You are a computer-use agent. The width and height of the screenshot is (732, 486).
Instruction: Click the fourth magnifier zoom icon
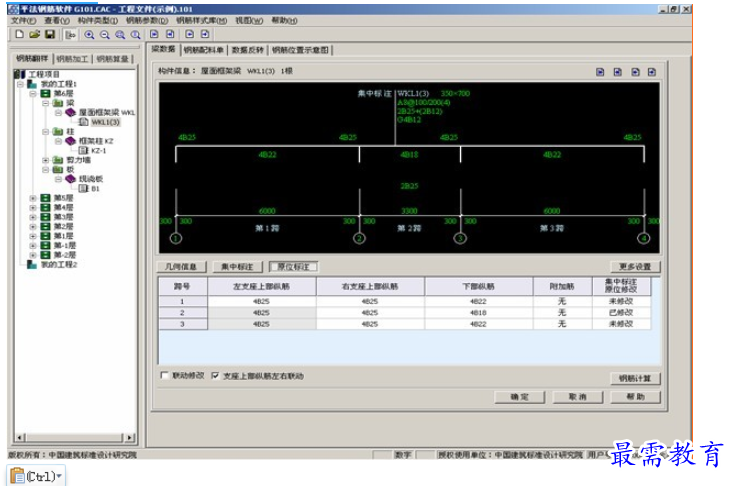coord(135,35)
